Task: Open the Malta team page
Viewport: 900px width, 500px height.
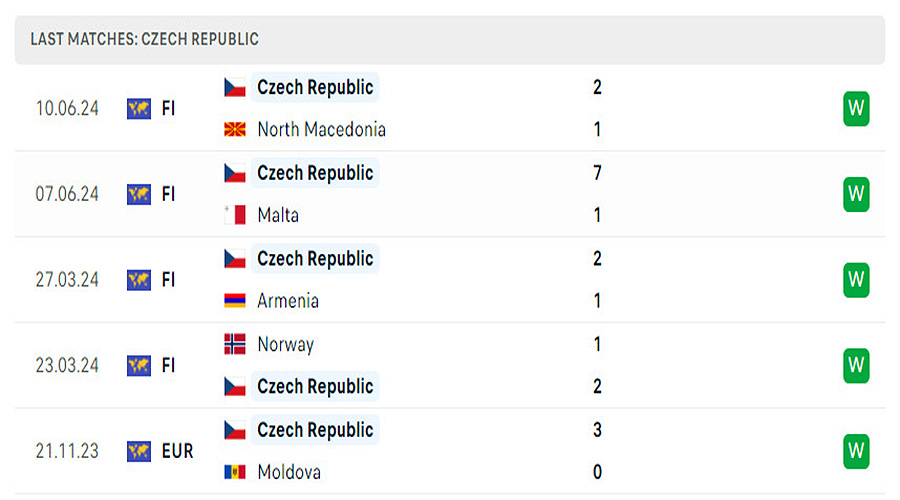Action: click(278, 215)
